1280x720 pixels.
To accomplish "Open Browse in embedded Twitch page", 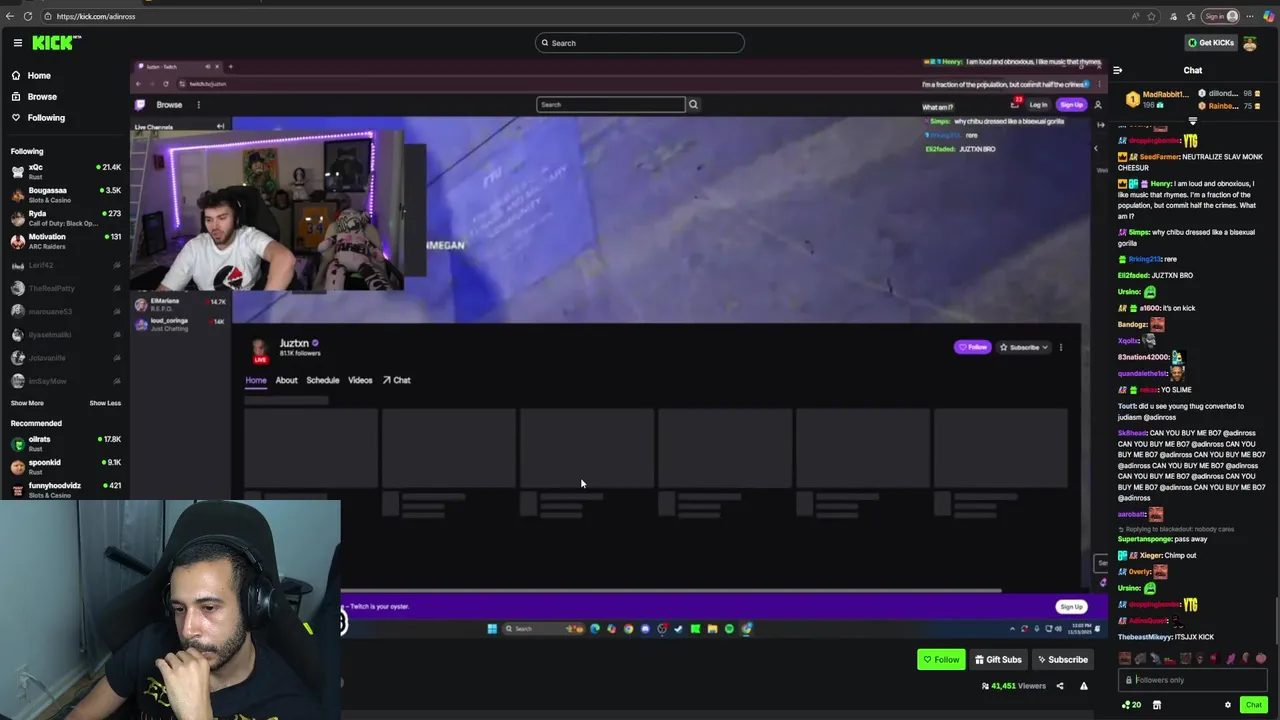I will tap(169, 105).
